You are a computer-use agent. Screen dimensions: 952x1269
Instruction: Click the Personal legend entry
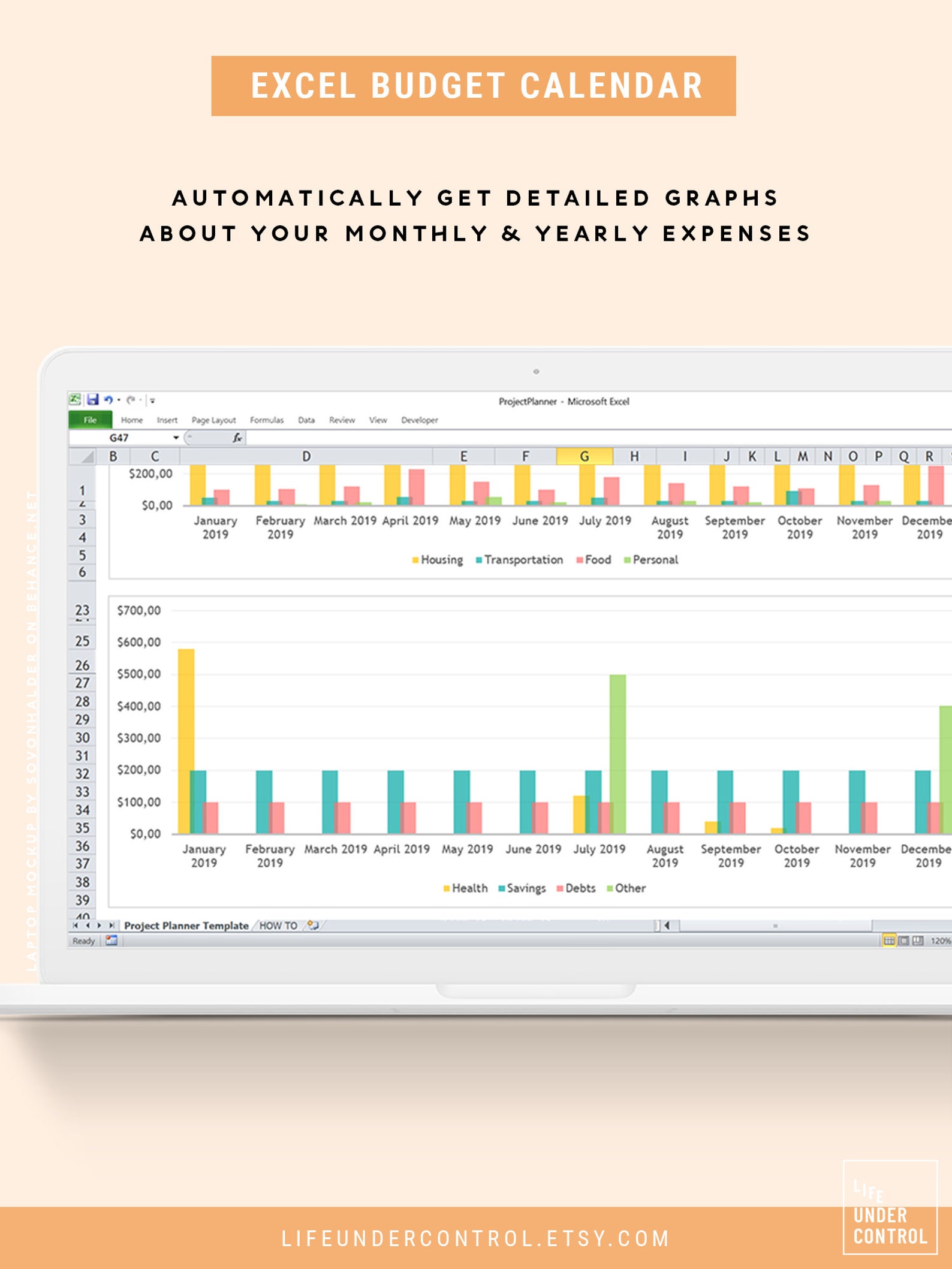[x=651, y=560]
